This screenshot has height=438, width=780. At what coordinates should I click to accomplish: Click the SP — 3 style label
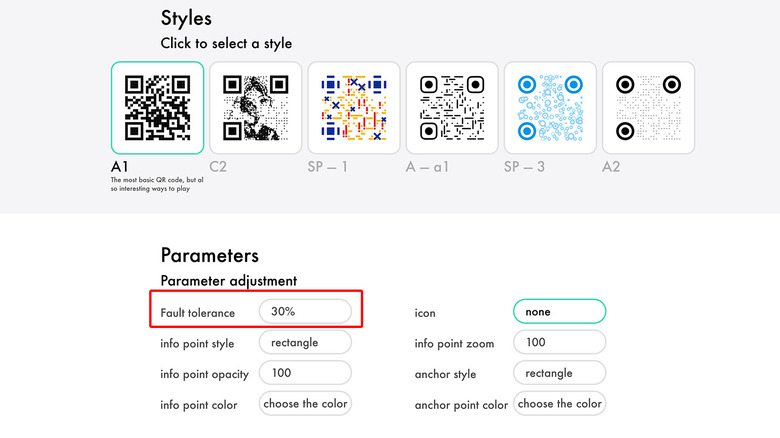[524, 166]
